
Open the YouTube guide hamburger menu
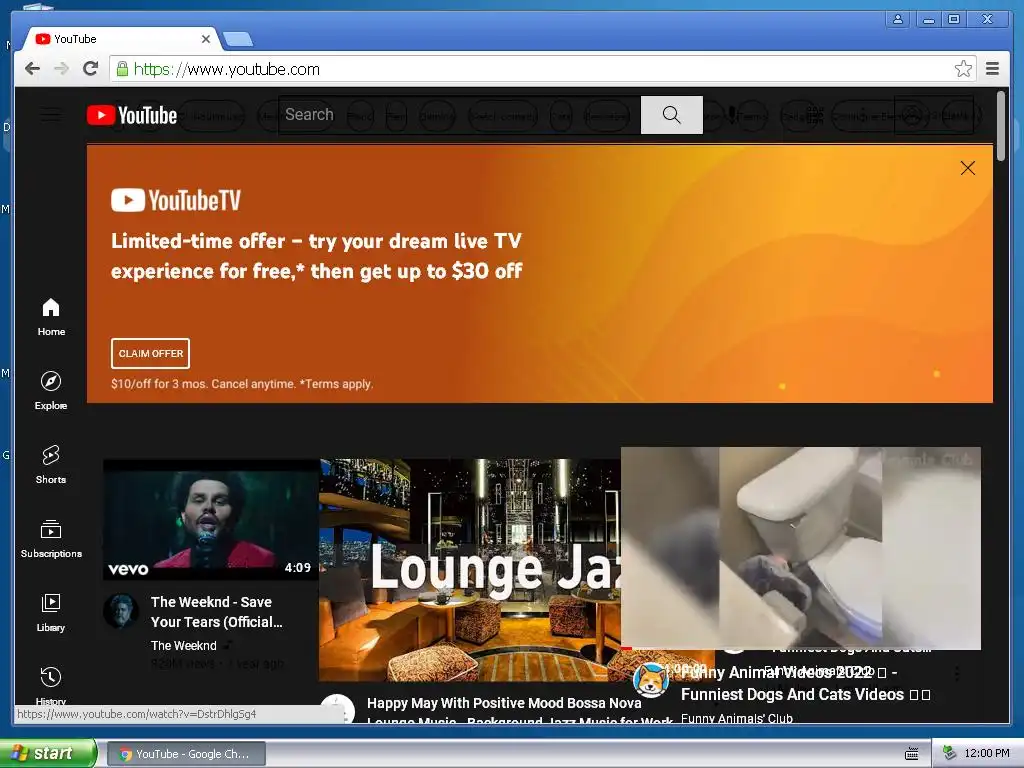coord(50,116)
